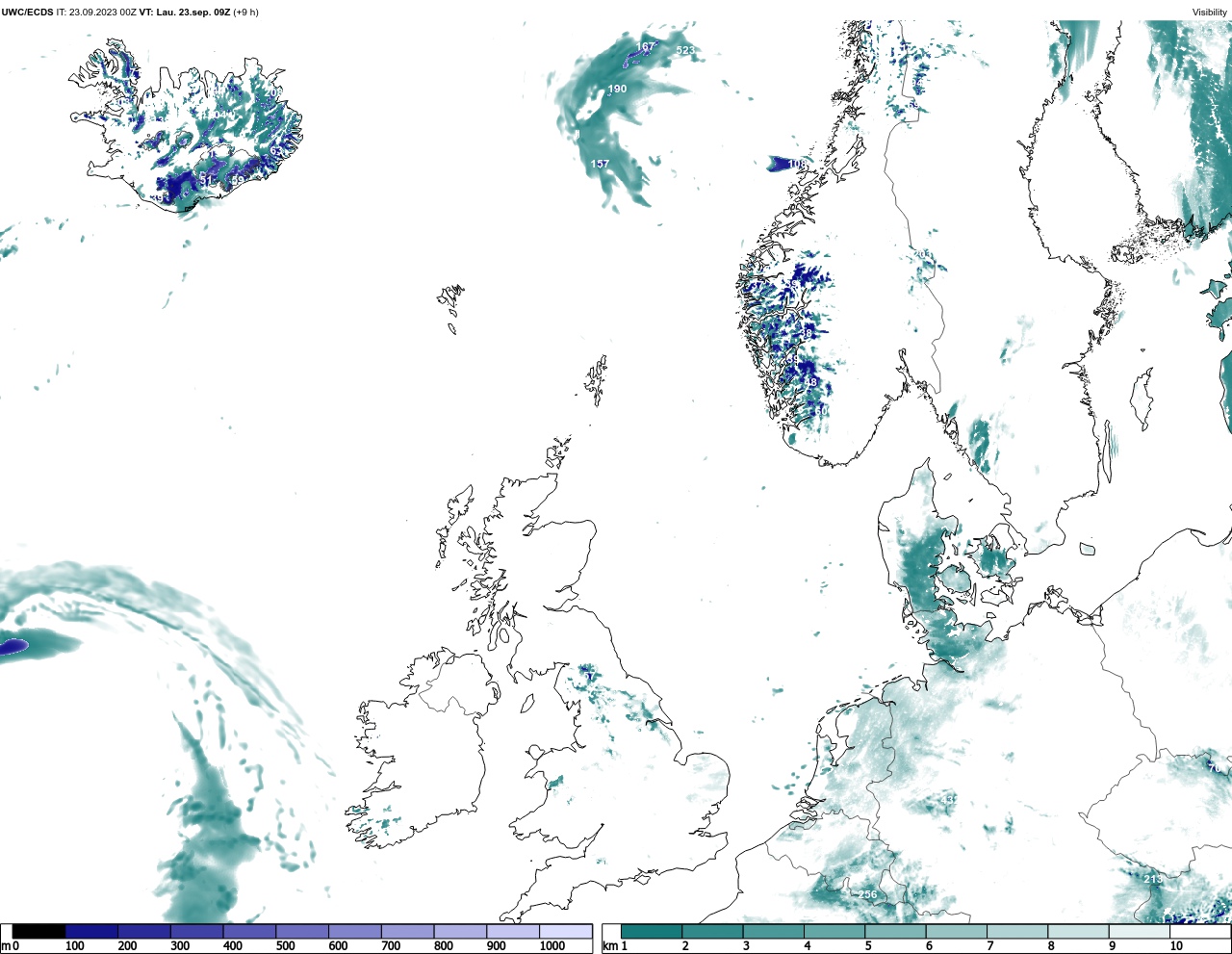The width and height of the screenshot is (1232, 954).
Task: Click the 10 tick label on km scale
Action: (x=1176, y=946)
